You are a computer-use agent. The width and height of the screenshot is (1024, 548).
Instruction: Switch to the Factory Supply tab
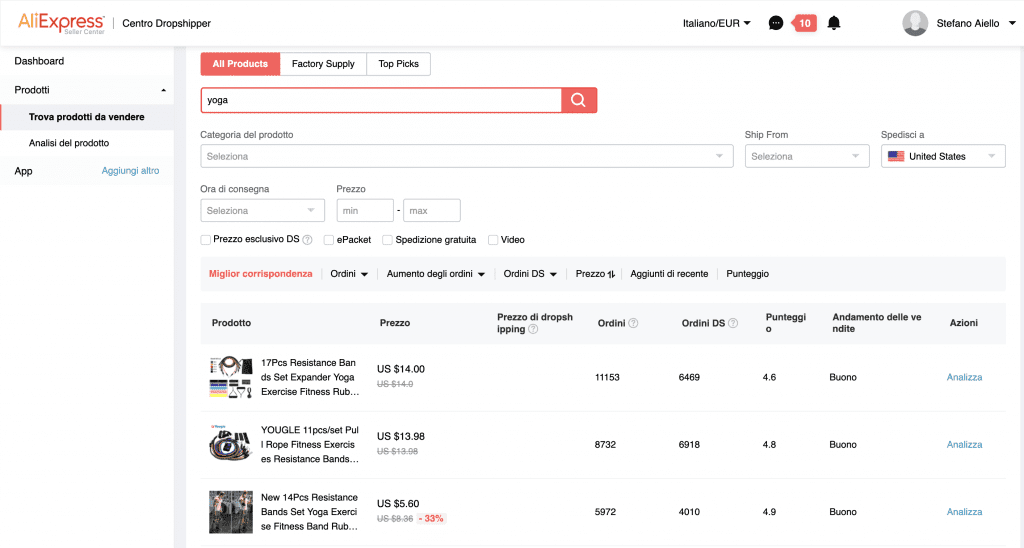323,64
